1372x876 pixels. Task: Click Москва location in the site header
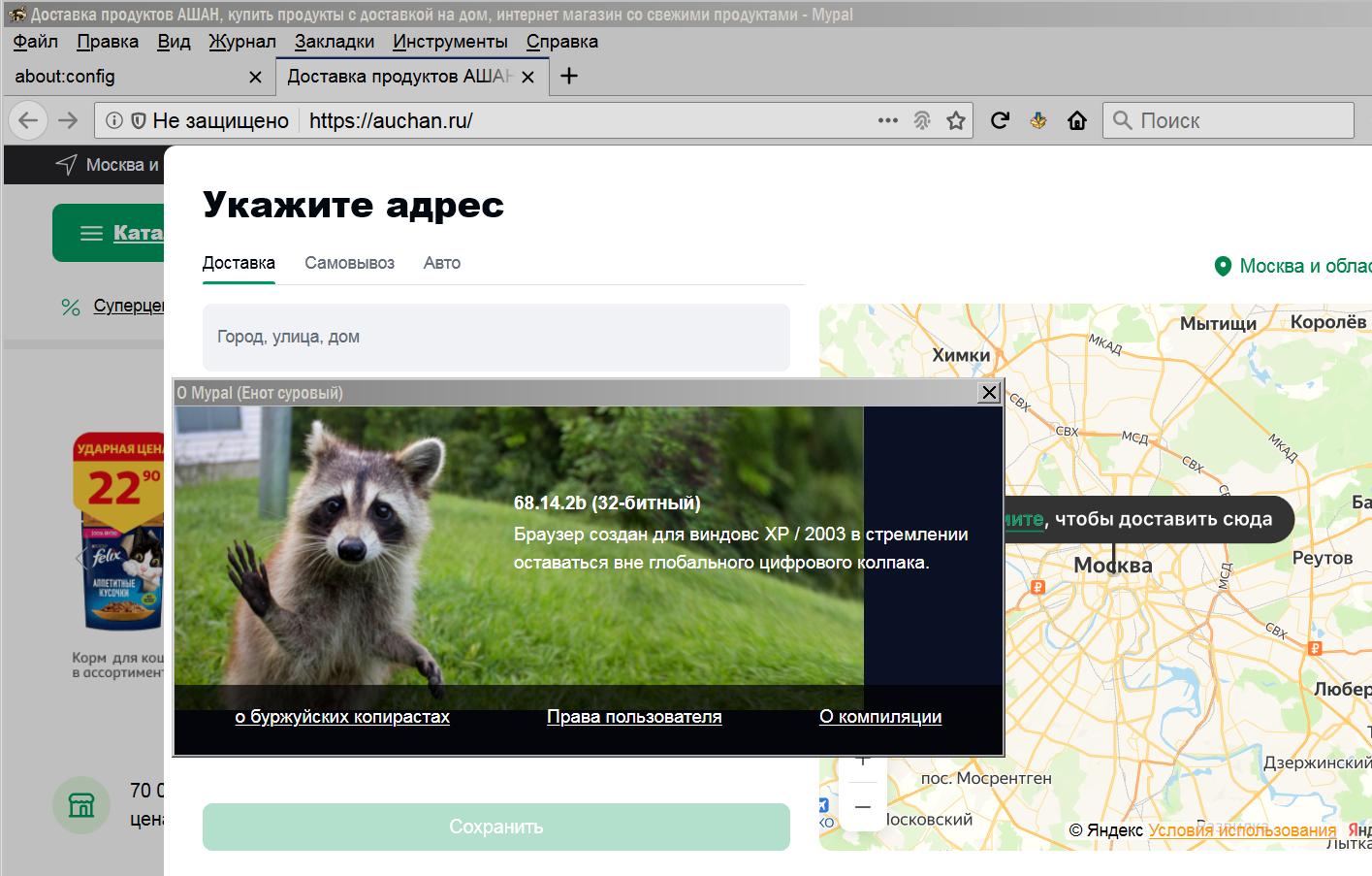coord(122,165)
